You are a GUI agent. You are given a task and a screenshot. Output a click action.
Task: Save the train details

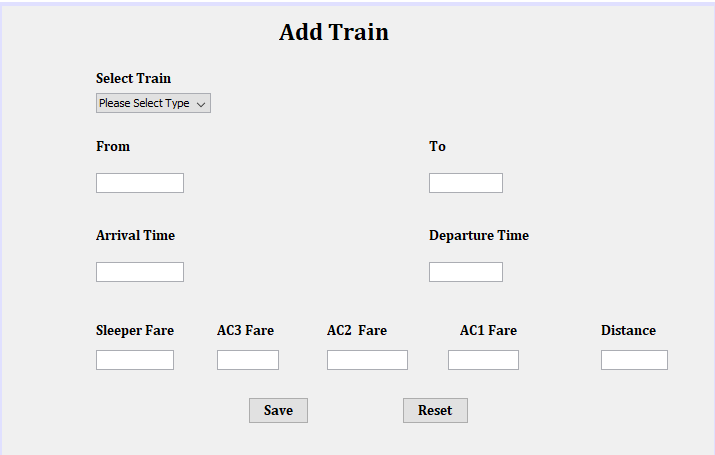click(279, 410)
